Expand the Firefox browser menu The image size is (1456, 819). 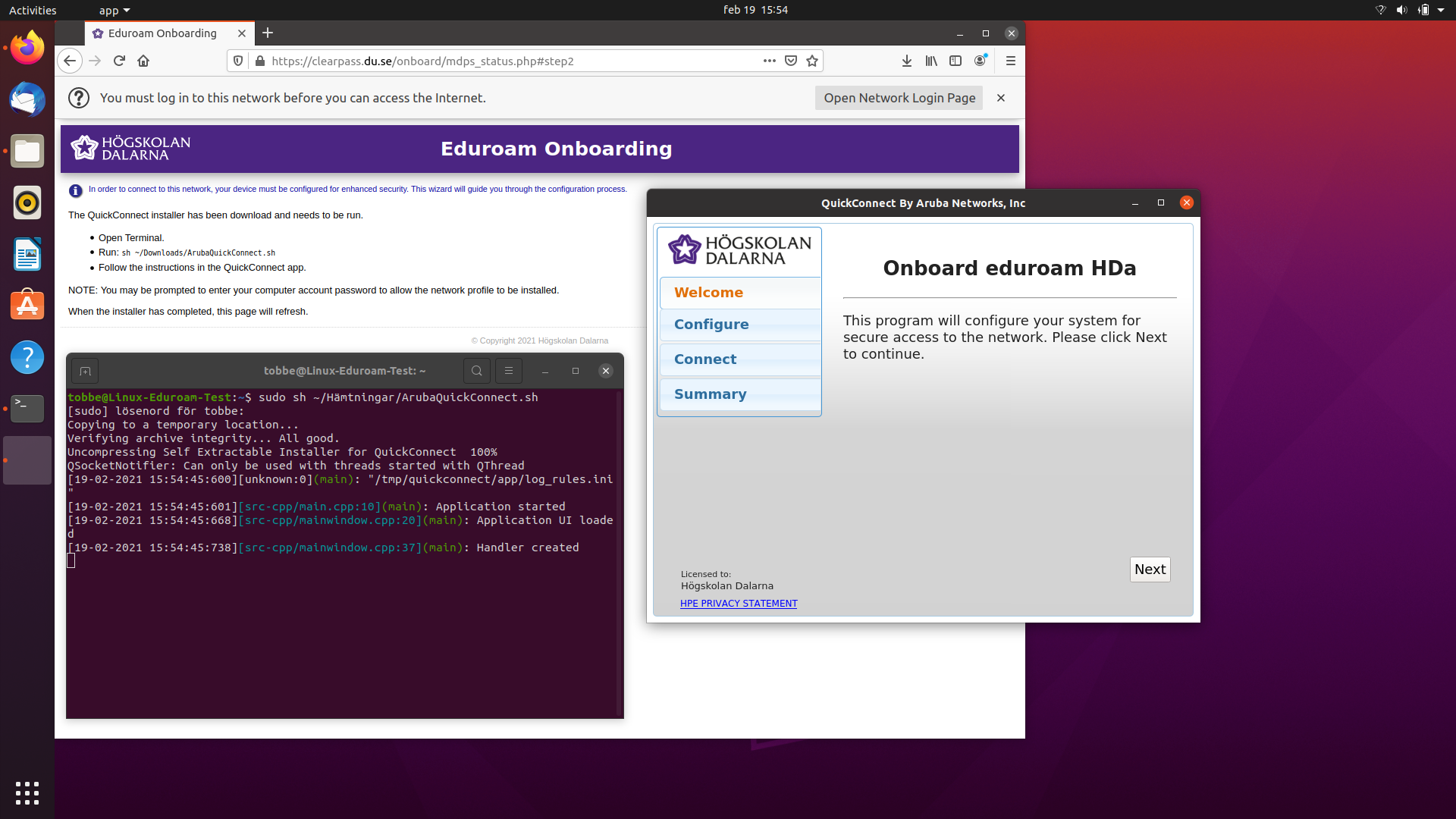1011,61
